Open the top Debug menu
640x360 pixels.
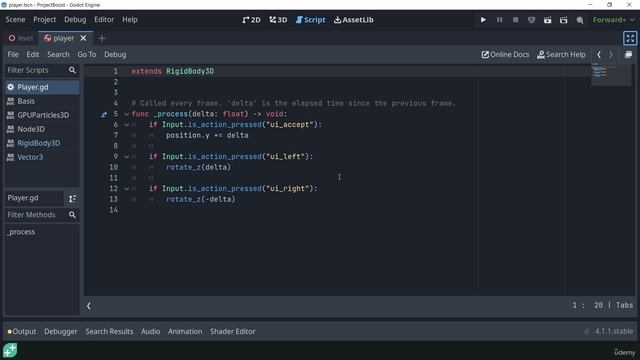tap(75, 20)
